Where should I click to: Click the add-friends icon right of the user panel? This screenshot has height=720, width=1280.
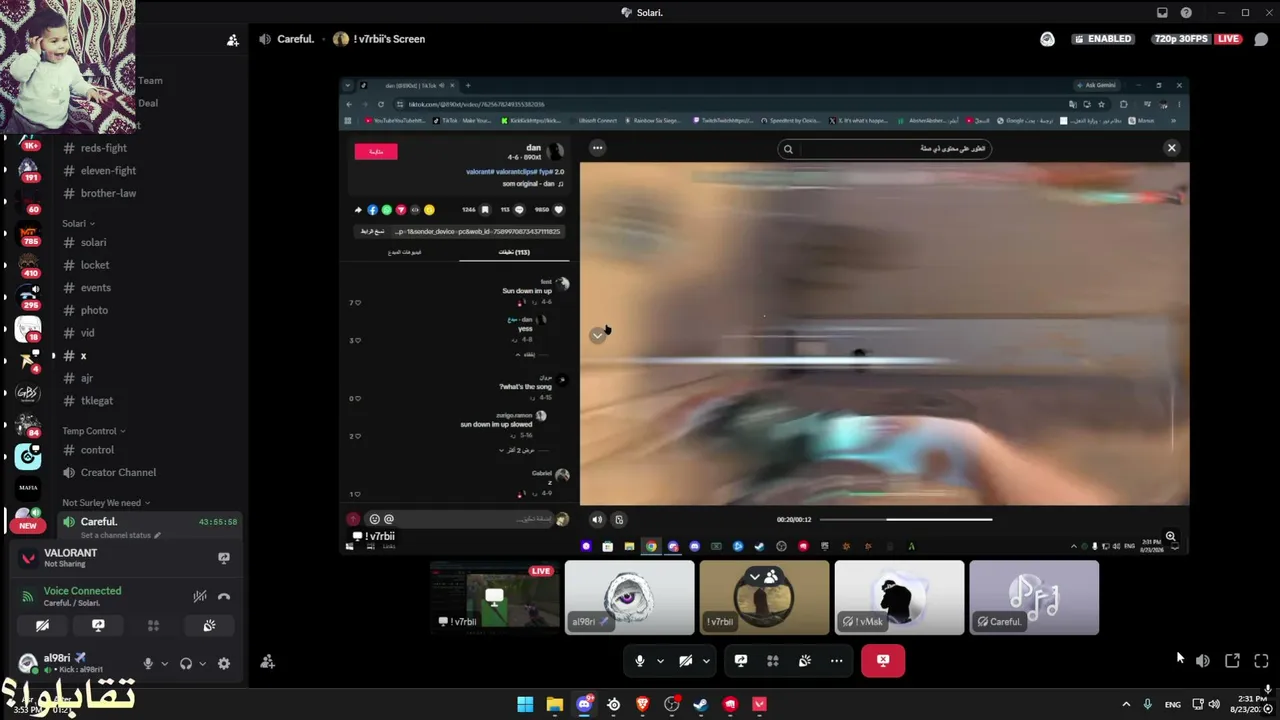coord(267,661)
